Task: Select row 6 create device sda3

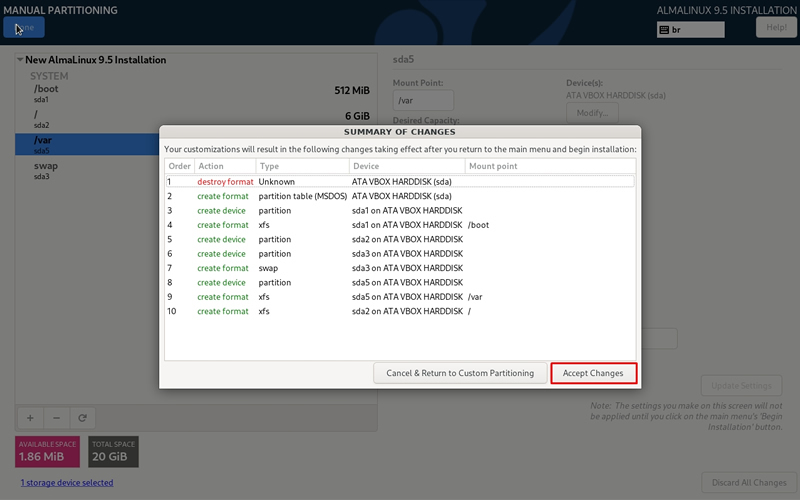Action: (x=400, y=254)
